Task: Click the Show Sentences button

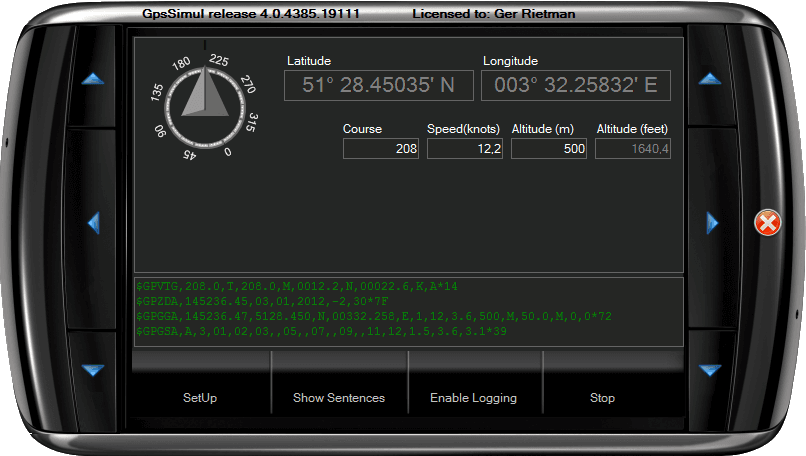Action: tap(339, 397)
